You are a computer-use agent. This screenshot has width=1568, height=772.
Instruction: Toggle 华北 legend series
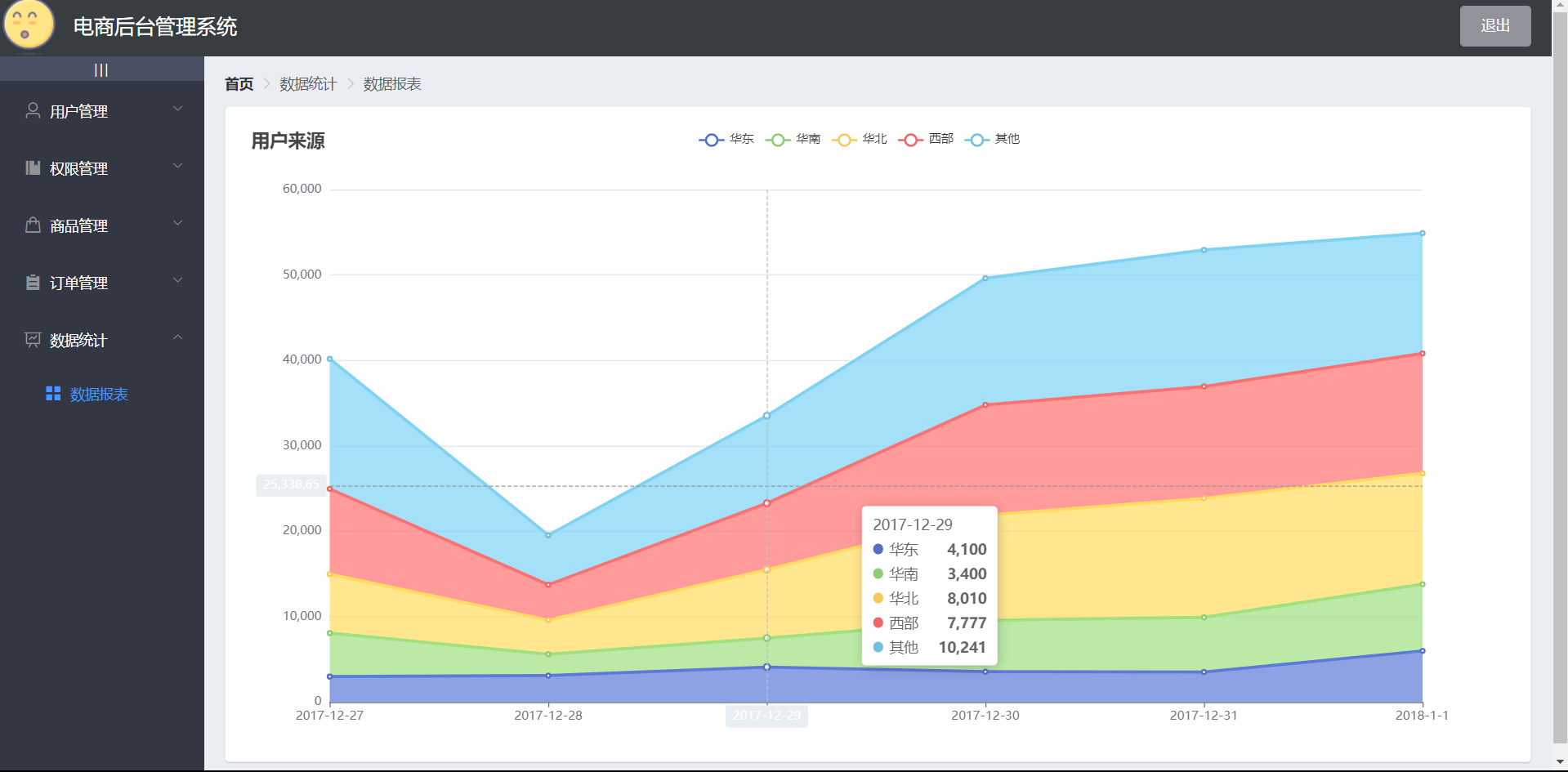coord(859,139)
